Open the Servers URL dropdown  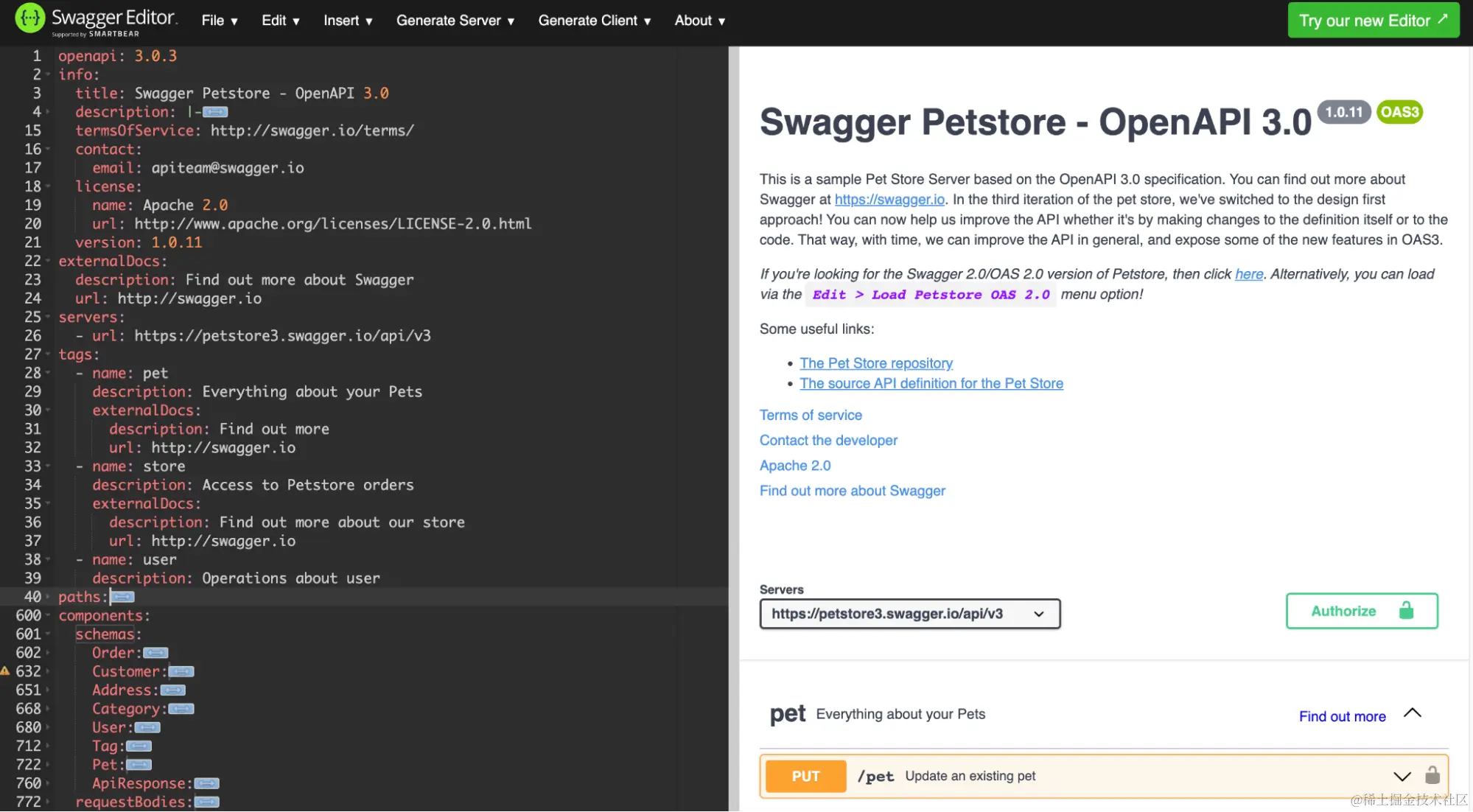click(909, 614)
